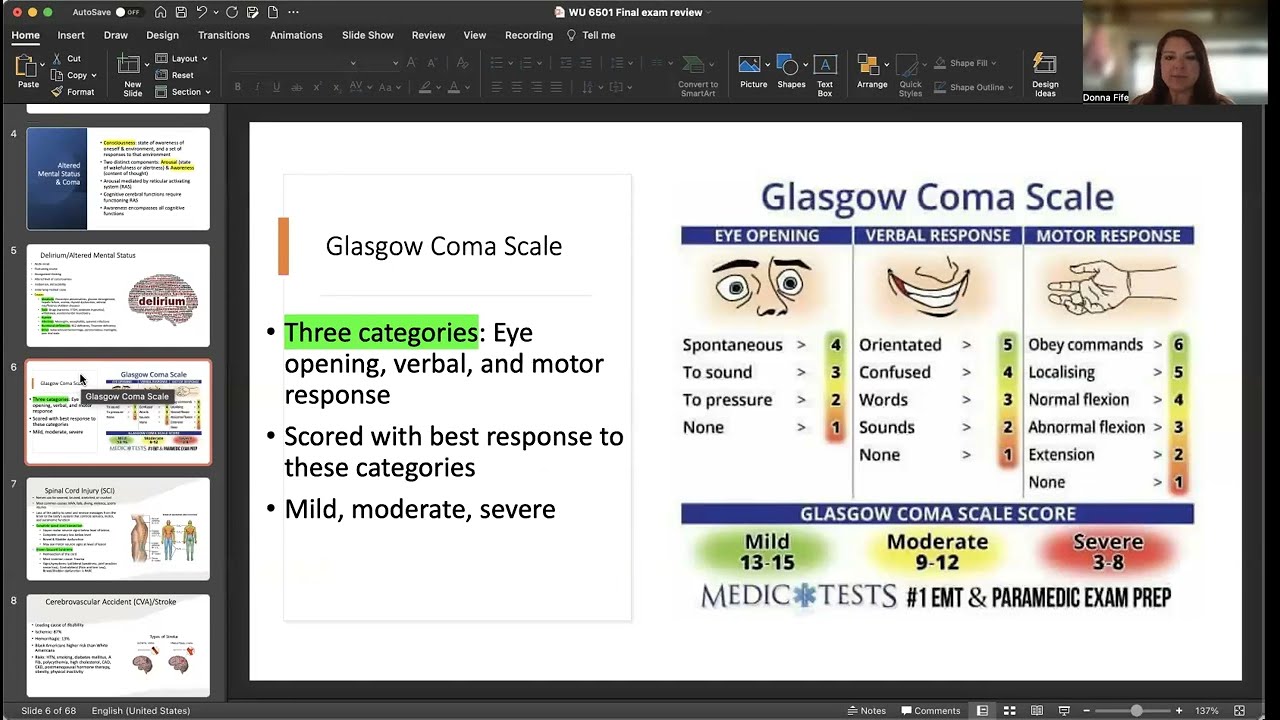Activate the Format painter brush

[x=72, y=92]
